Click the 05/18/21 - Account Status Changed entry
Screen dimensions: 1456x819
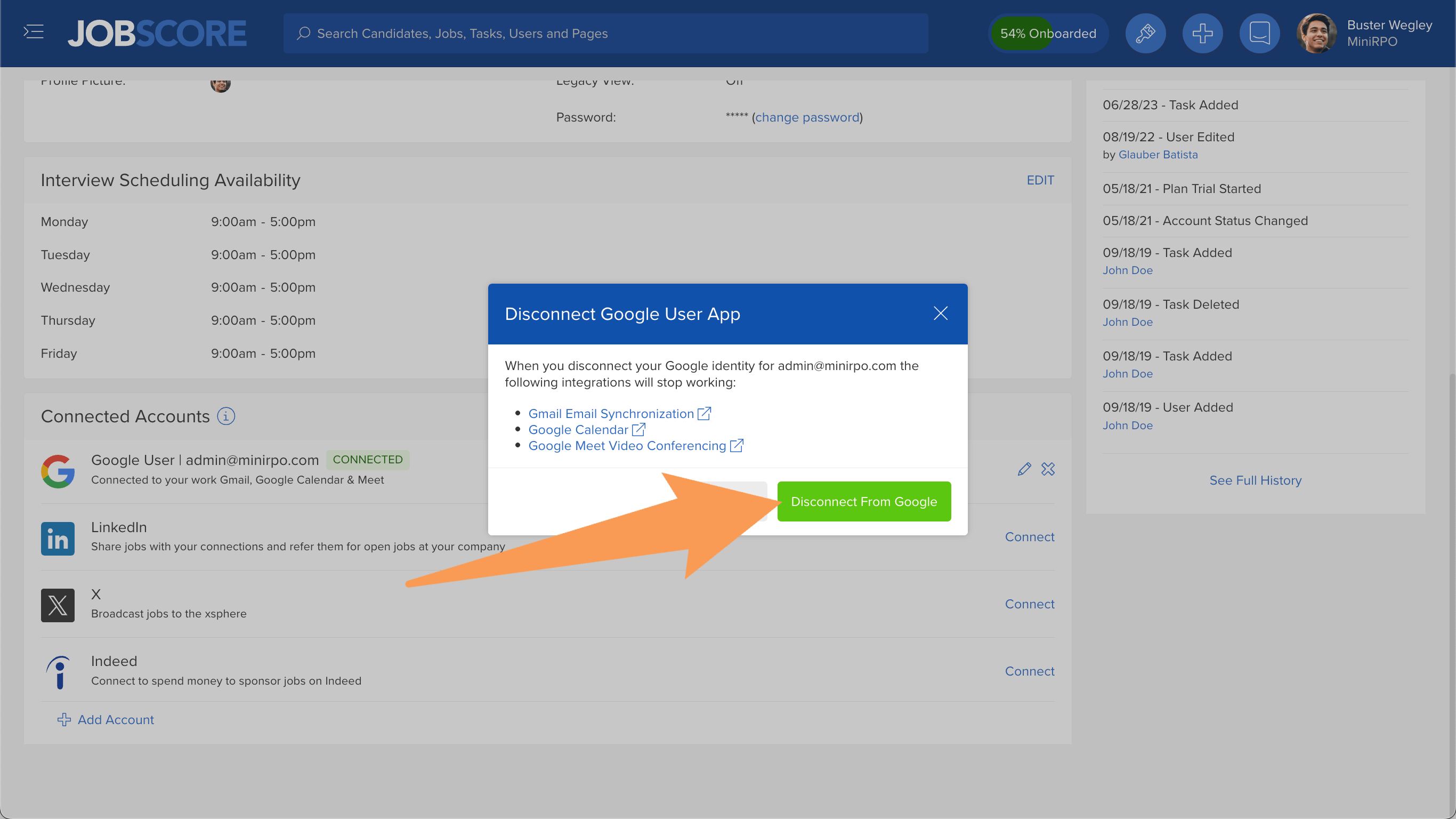(x=1205, y=221)
